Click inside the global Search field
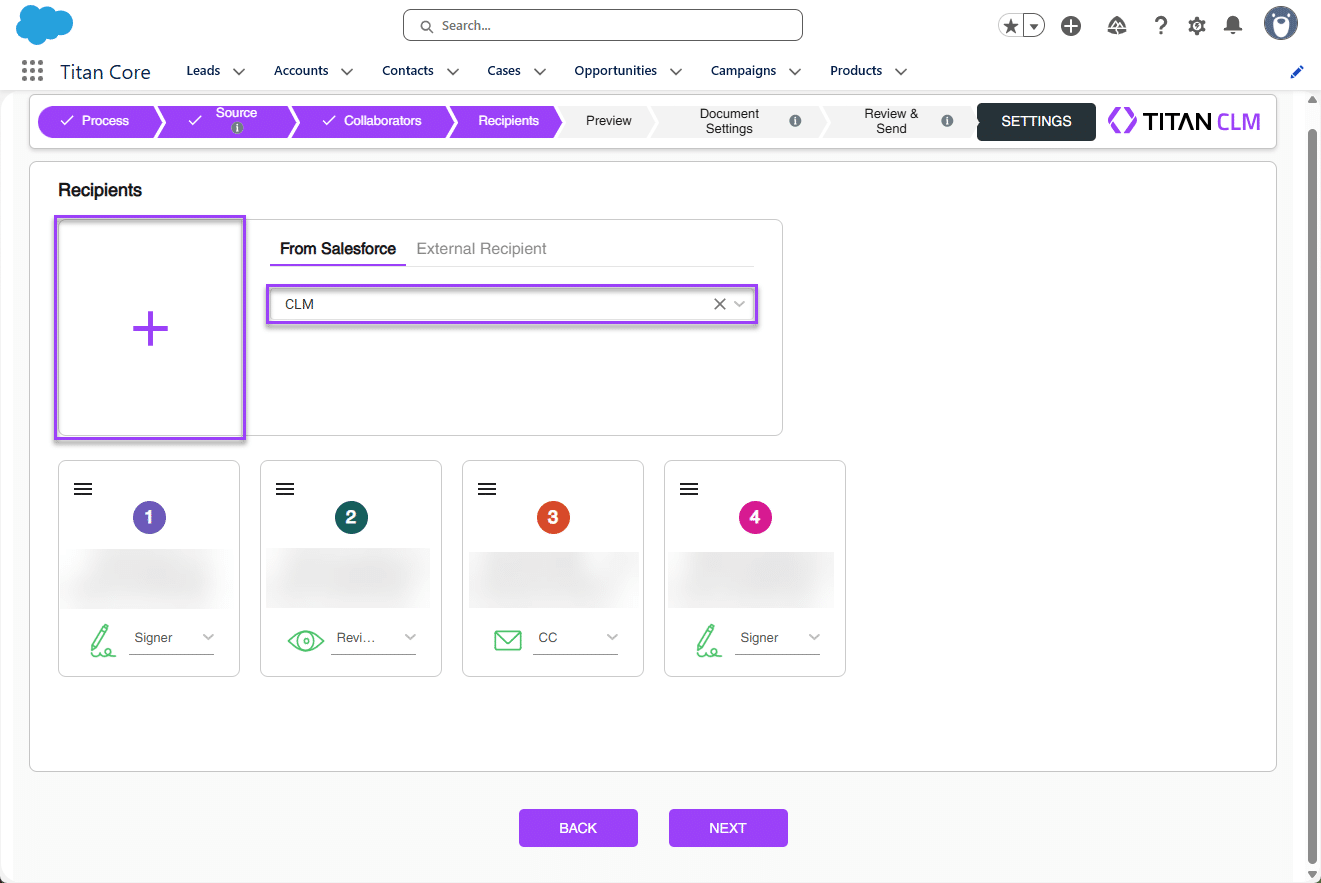Viewport: 1321px width, 883px height. 602,25
